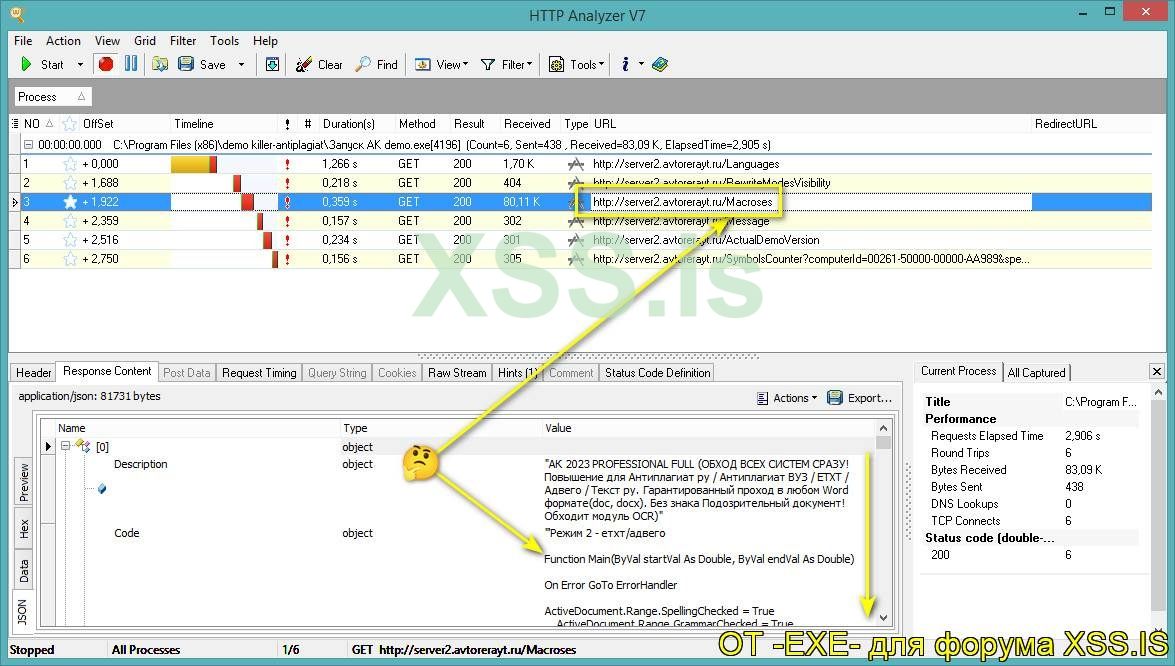Click the open file folder icon
The image size is (1175, 666).
(x=160, y=64)
